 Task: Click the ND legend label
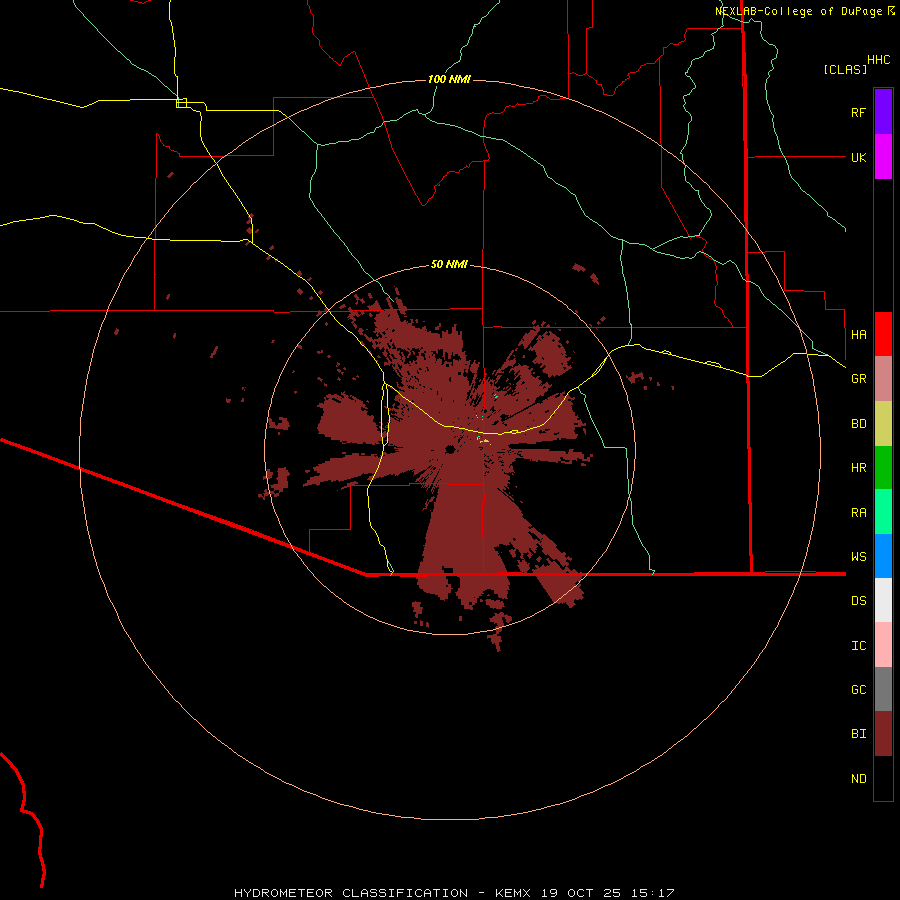[858, 779]
